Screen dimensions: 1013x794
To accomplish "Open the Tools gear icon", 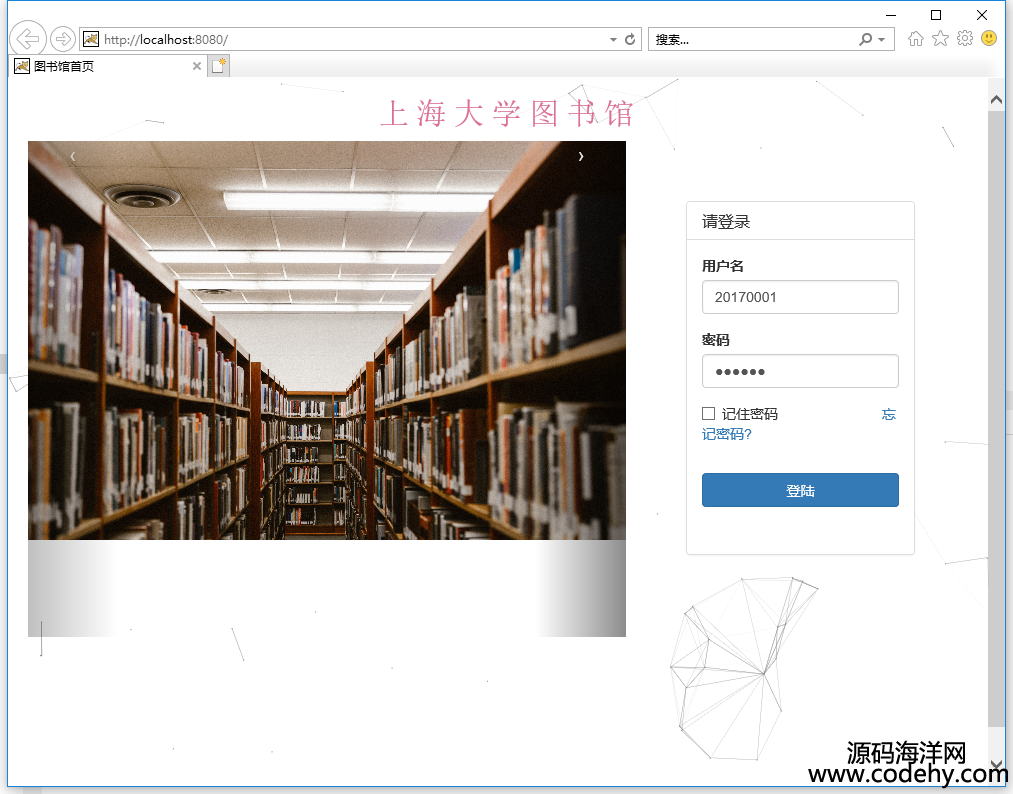I will [965, 38].
